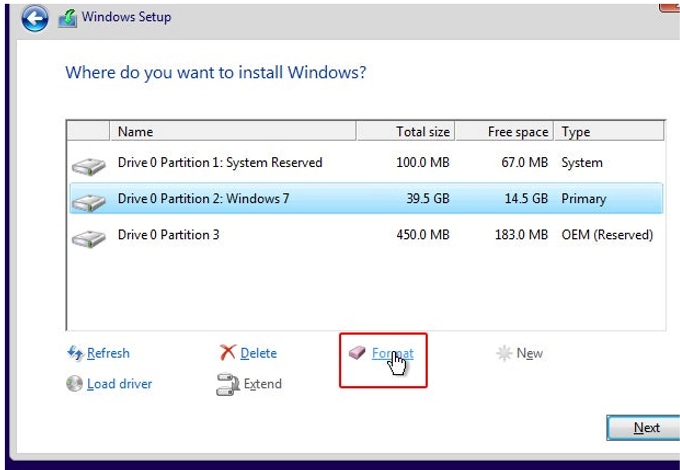The image size is (680, 470).
Task: Click the Load driver disc icon
Action: [x=74, y=384]
